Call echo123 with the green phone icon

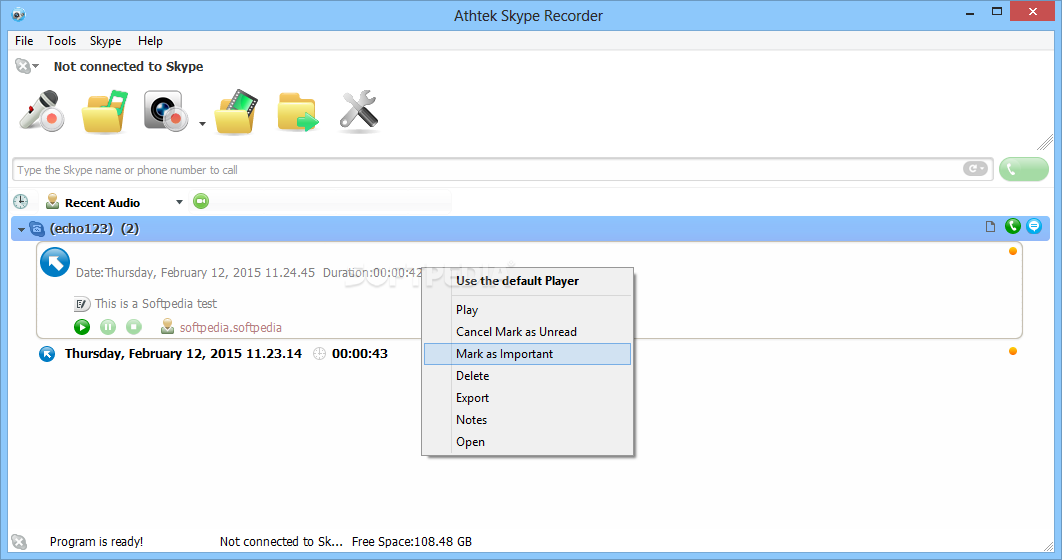point(1013,226)
